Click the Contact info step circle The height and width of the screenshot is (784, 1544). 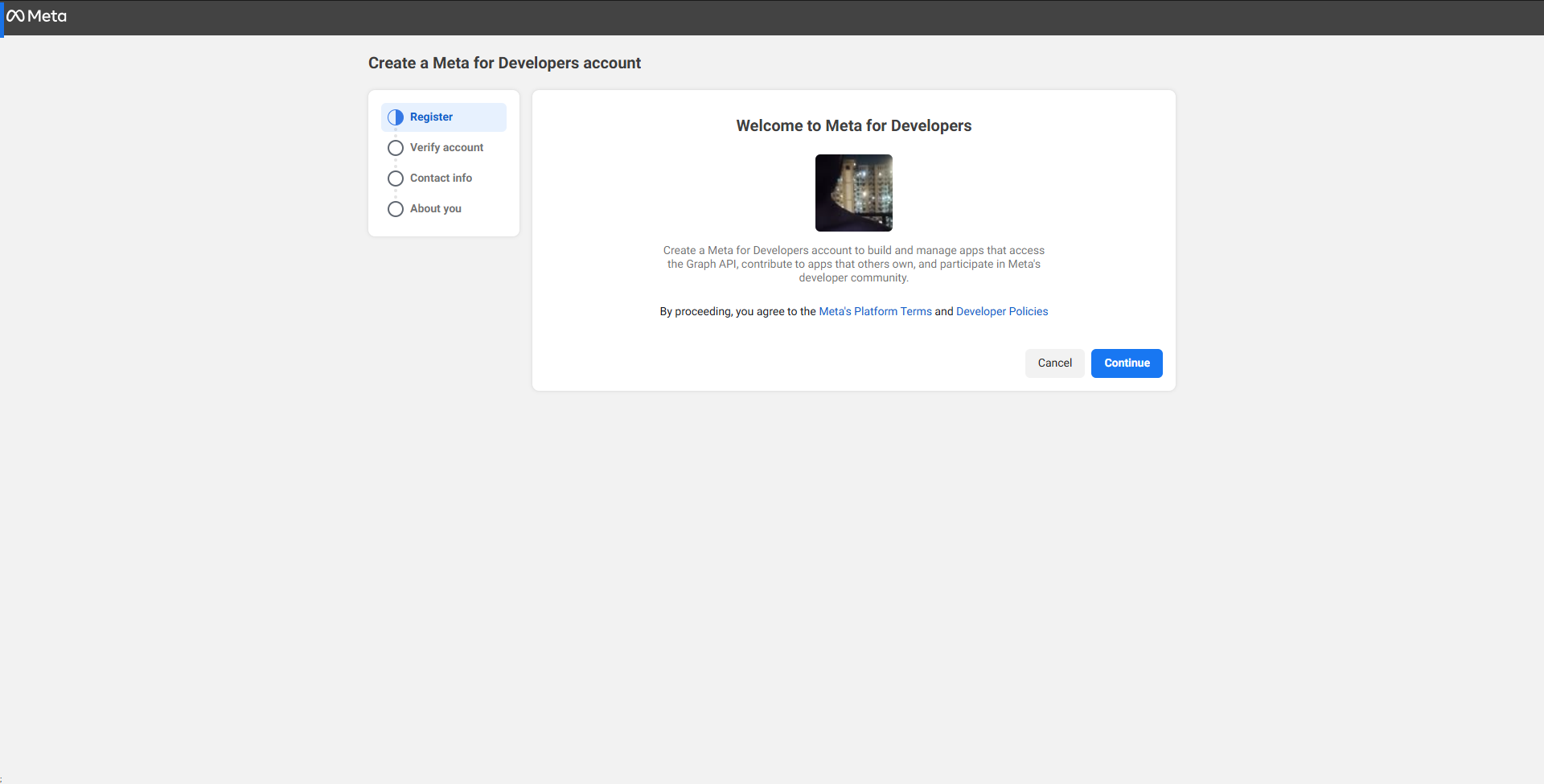(x=395, y=178)
